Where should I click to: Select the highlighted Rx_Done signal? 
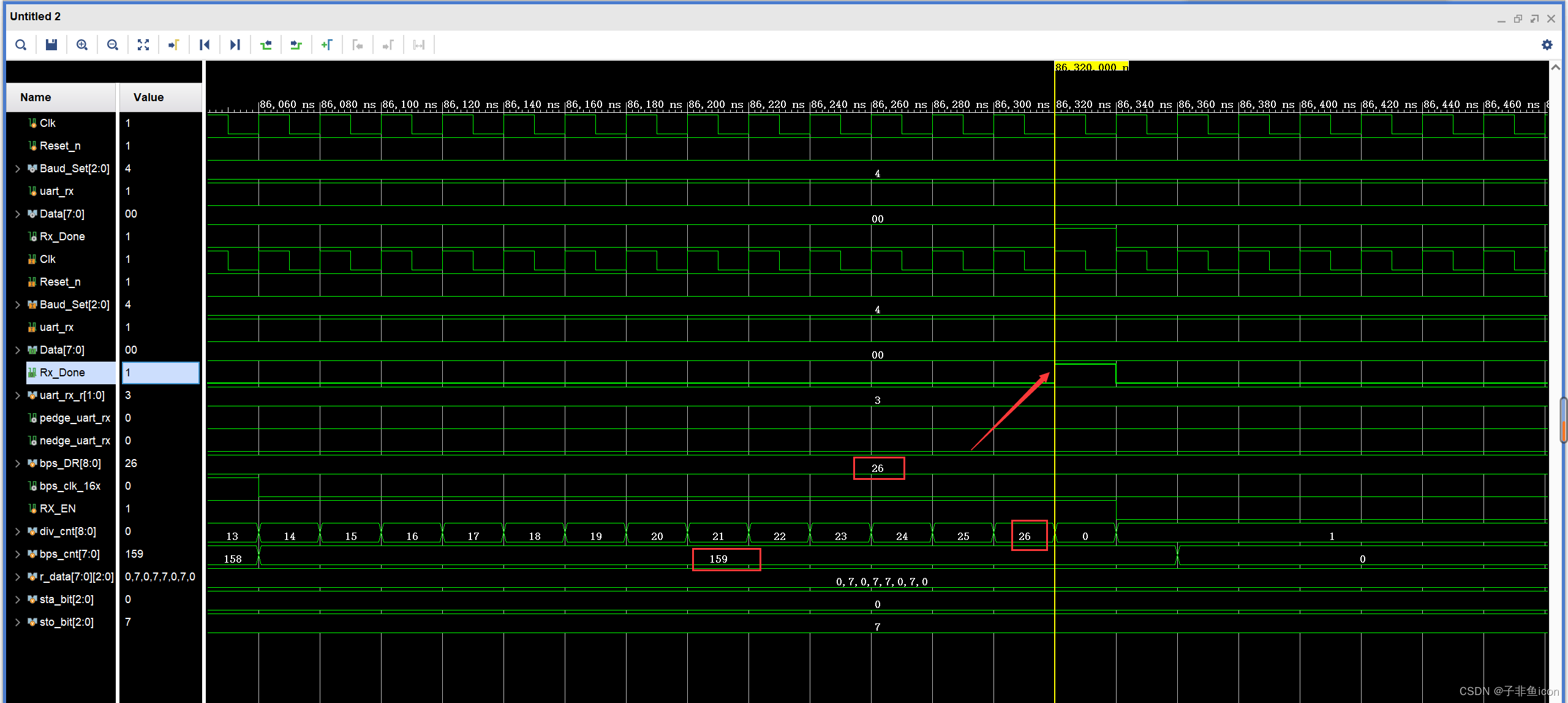click(62, 373)
